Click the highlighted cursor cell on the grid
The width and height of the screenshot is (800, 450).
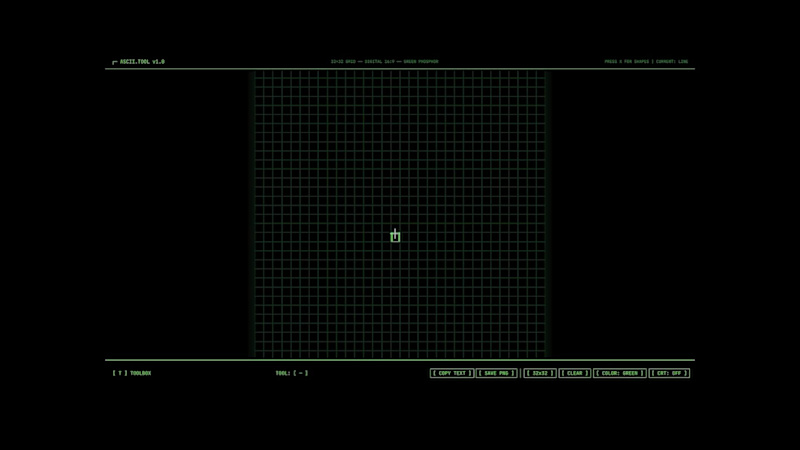[x=395, y=236]
